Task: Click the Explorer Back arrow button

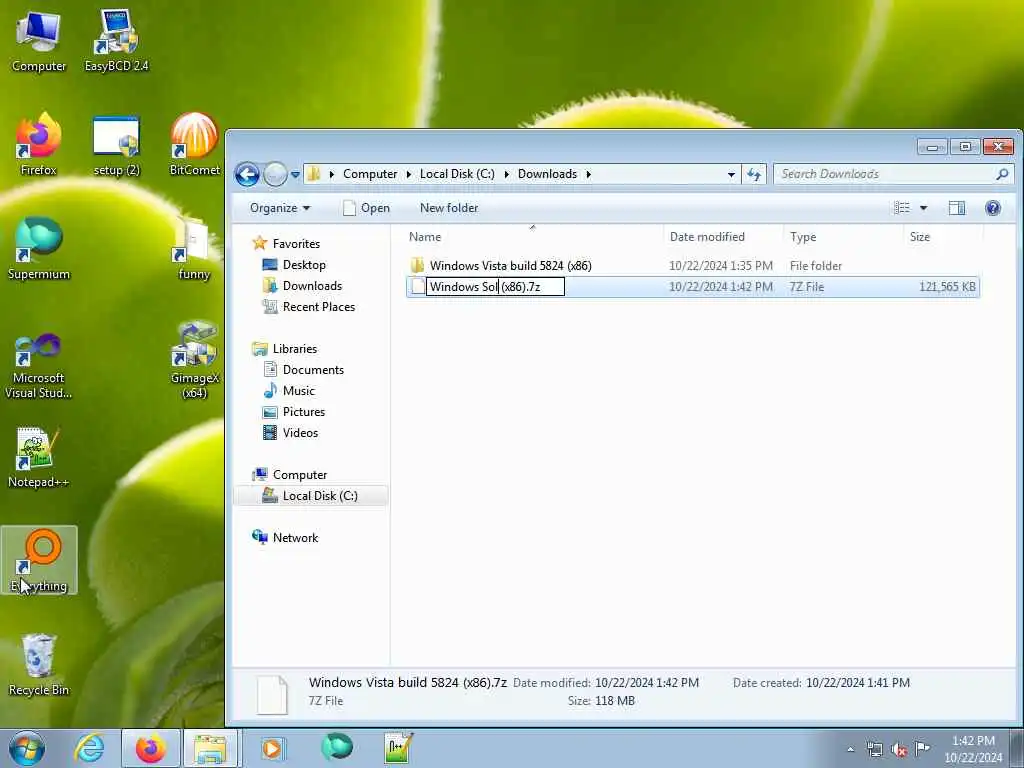Action: pos(248,174)
